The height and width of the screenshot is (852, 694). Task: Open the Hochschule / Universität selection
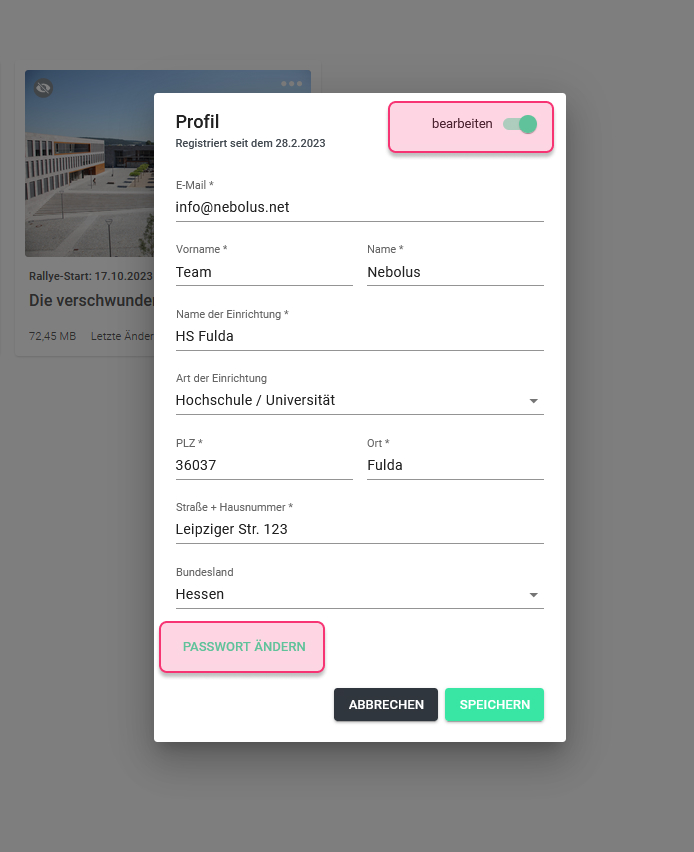pos(359,400)
